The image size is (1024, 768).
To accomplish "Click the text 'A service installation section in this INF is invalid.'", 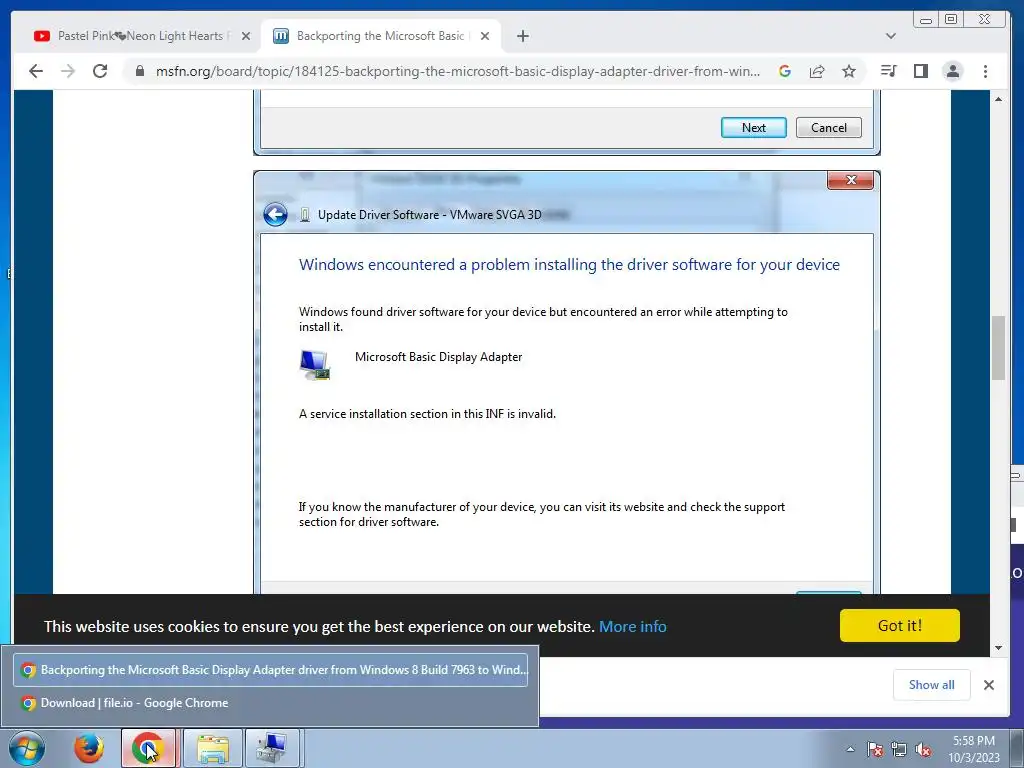I will [x=427, y=413].
